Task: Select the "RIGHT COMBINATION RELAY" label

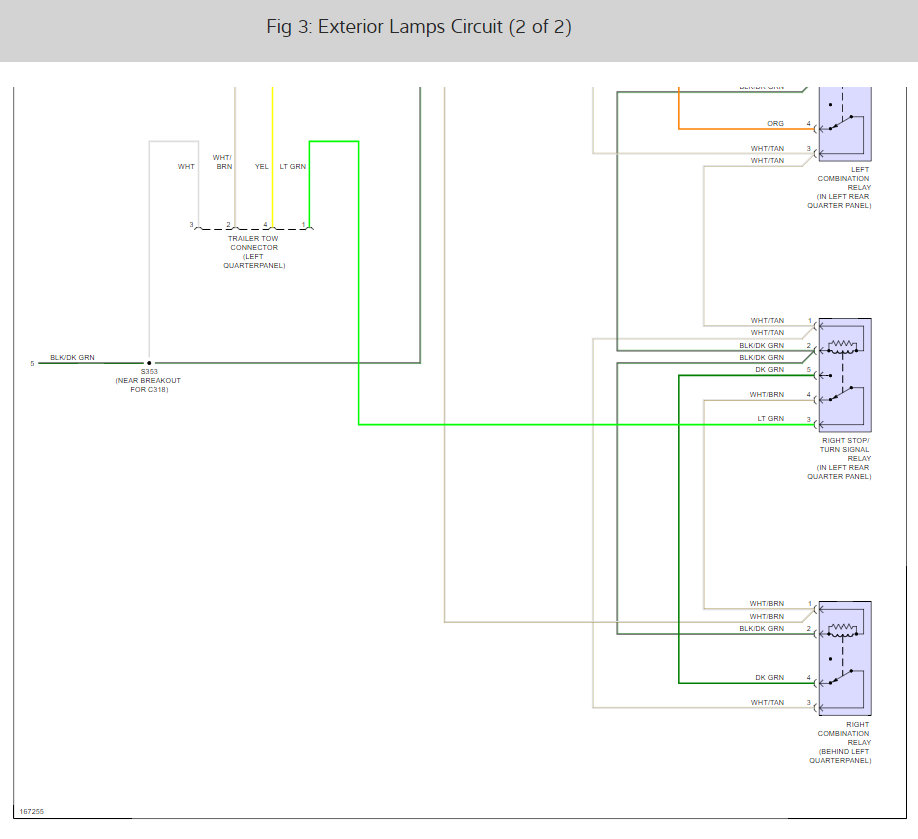Action: pyautogui.click(x=844, y=734)
